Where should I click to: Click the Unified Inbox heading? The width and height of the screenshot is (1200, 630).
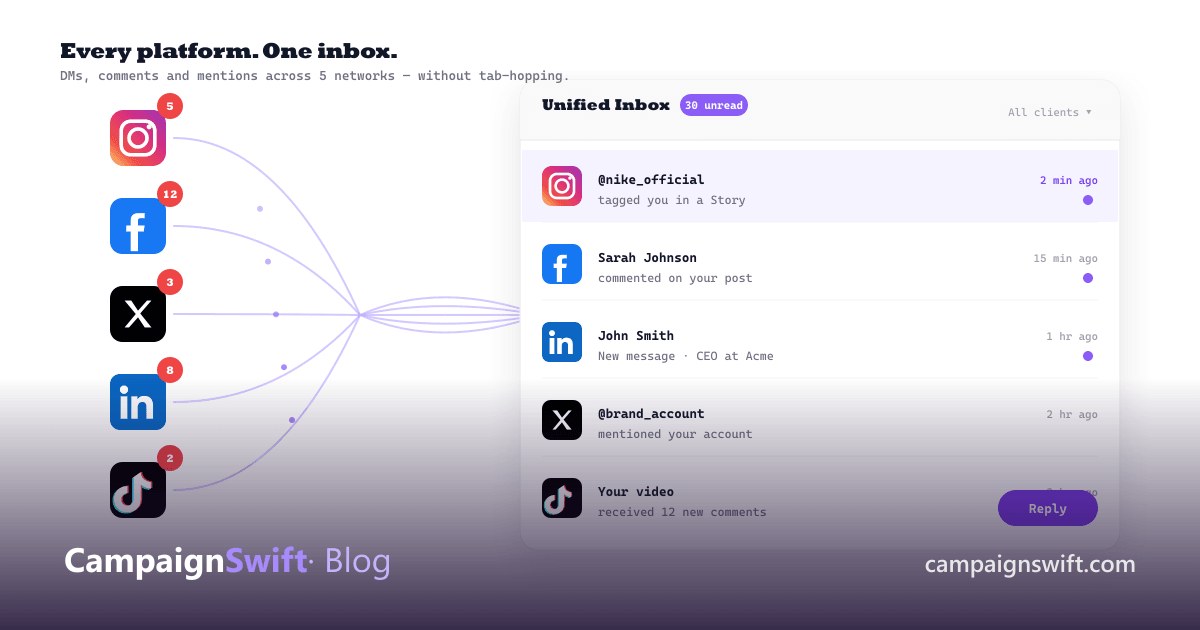pos(606,105)
